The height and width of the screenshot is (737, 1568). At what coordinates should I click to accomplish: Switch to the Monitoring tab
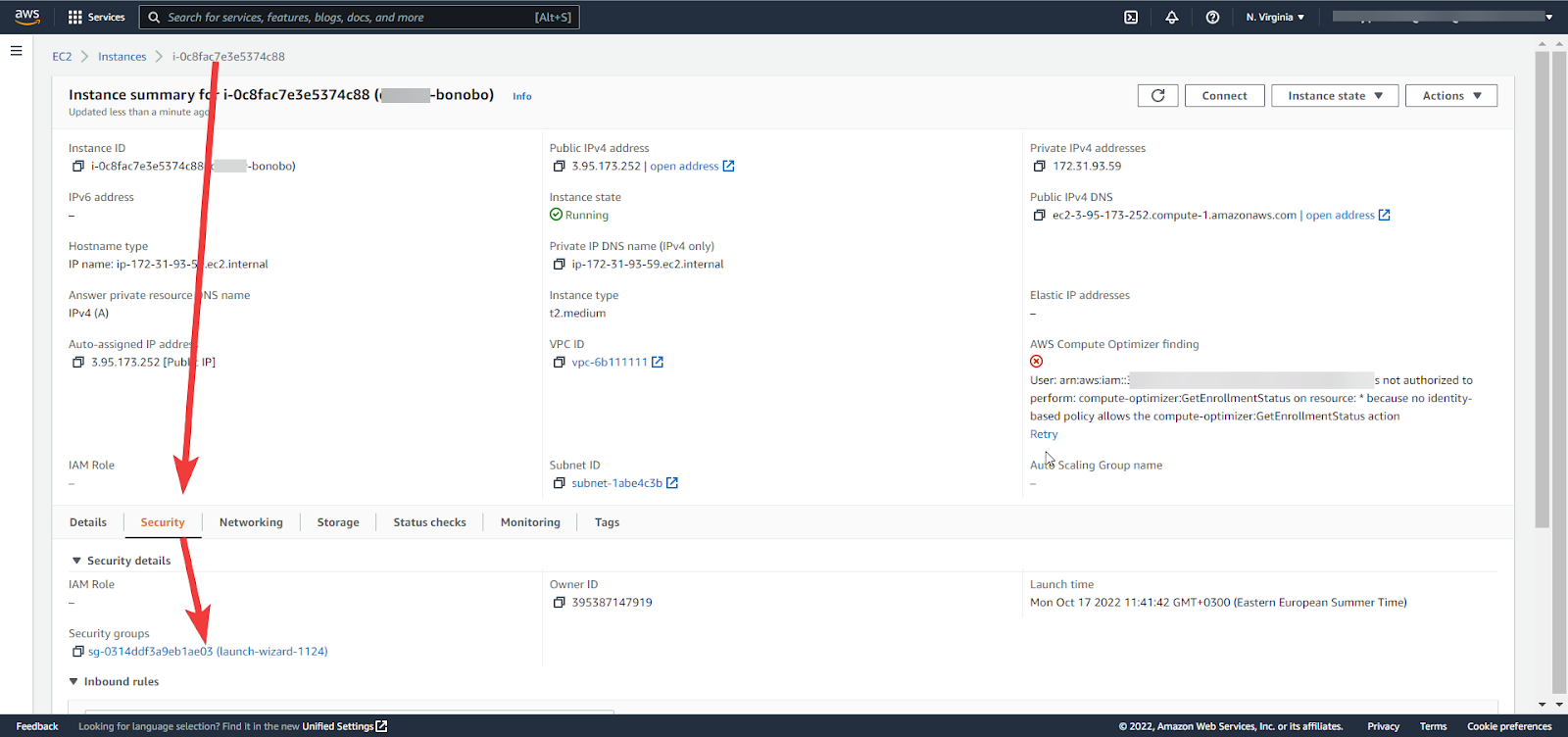[530, 522]
